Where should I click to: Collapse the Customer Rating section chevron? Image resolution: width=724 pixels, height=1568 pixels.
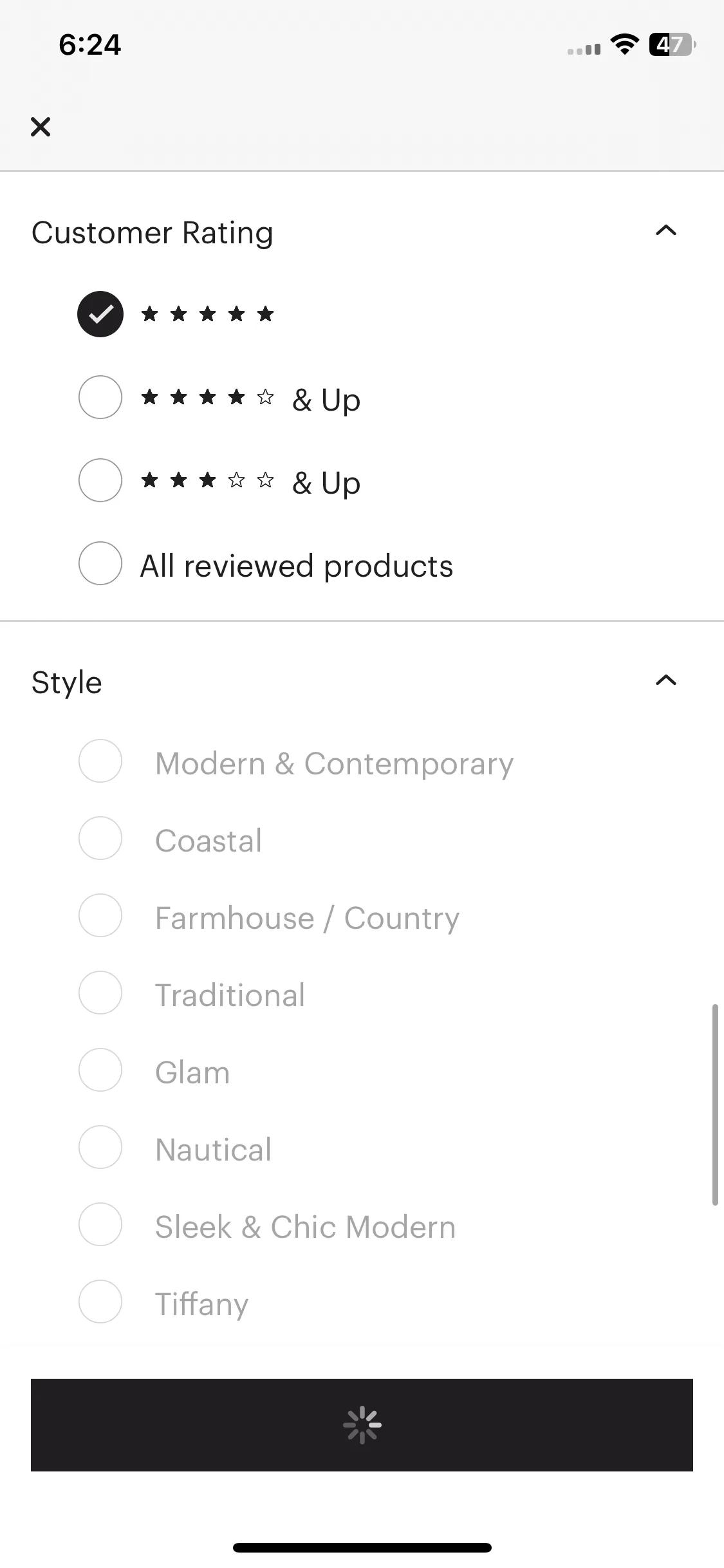click(666, 230)
